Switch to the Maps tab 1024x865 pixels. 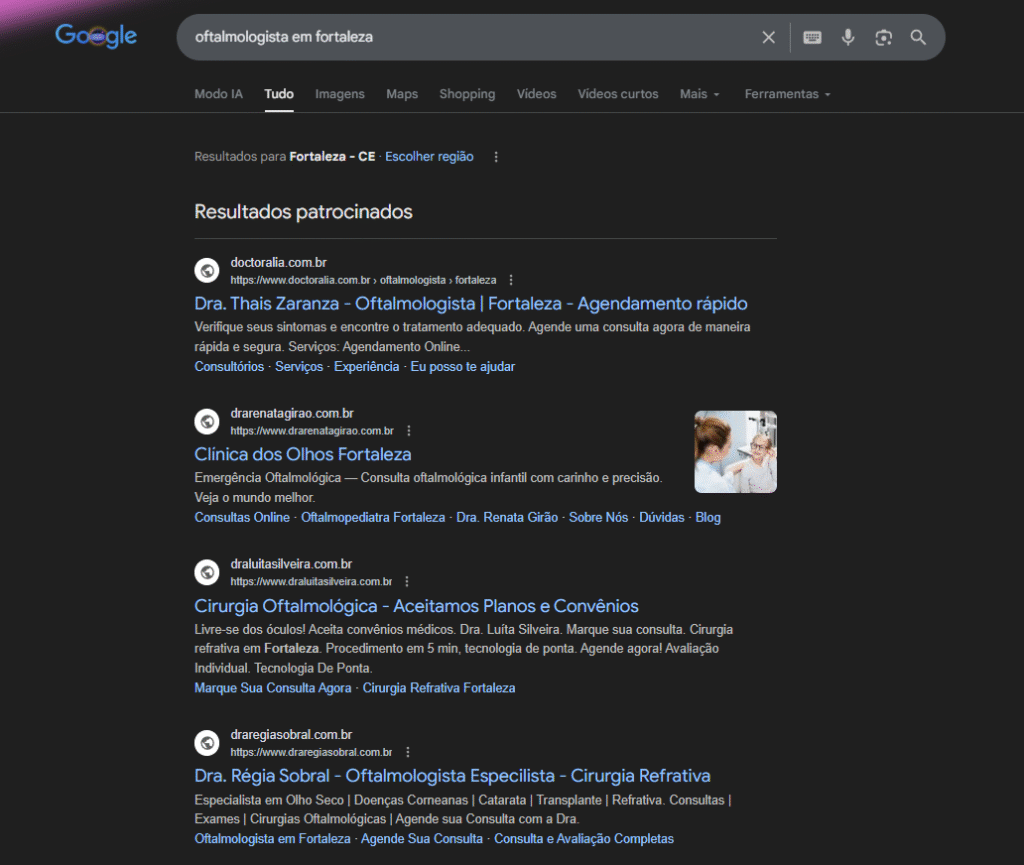[x=402, y=94]
